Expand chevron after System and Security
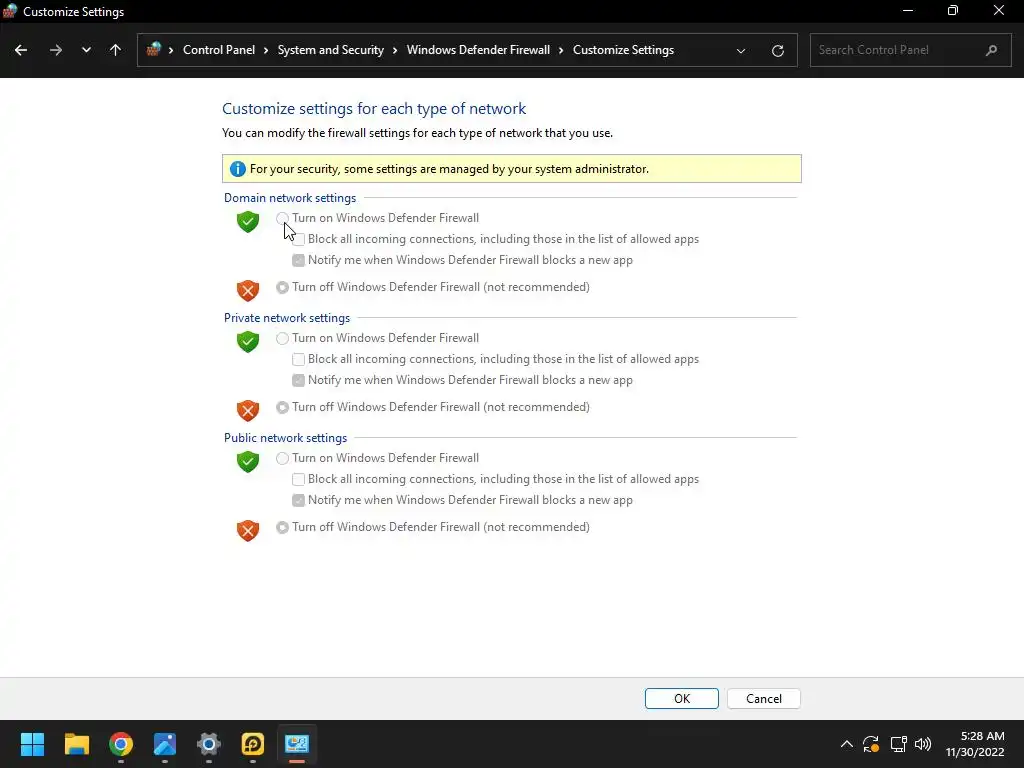This screenshot has width=1024, height=768. (395, 50)
